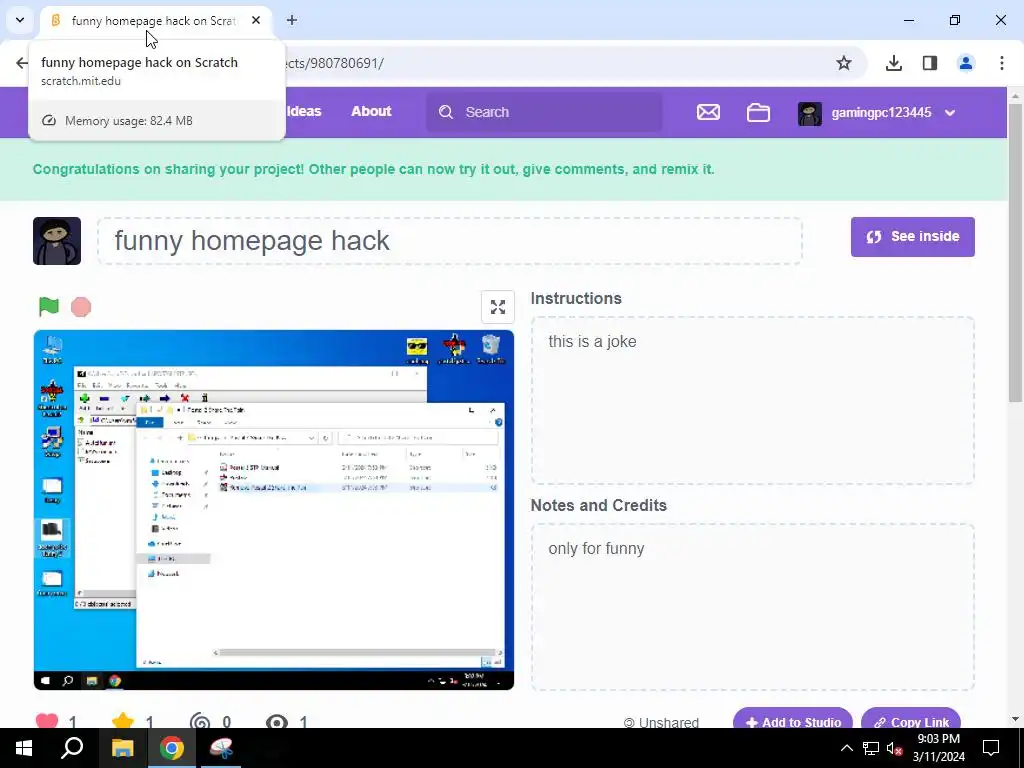Click the views eye icon
Viewport: 1024px width, 768px height.
pyautogui.click(x=277, y=722)
